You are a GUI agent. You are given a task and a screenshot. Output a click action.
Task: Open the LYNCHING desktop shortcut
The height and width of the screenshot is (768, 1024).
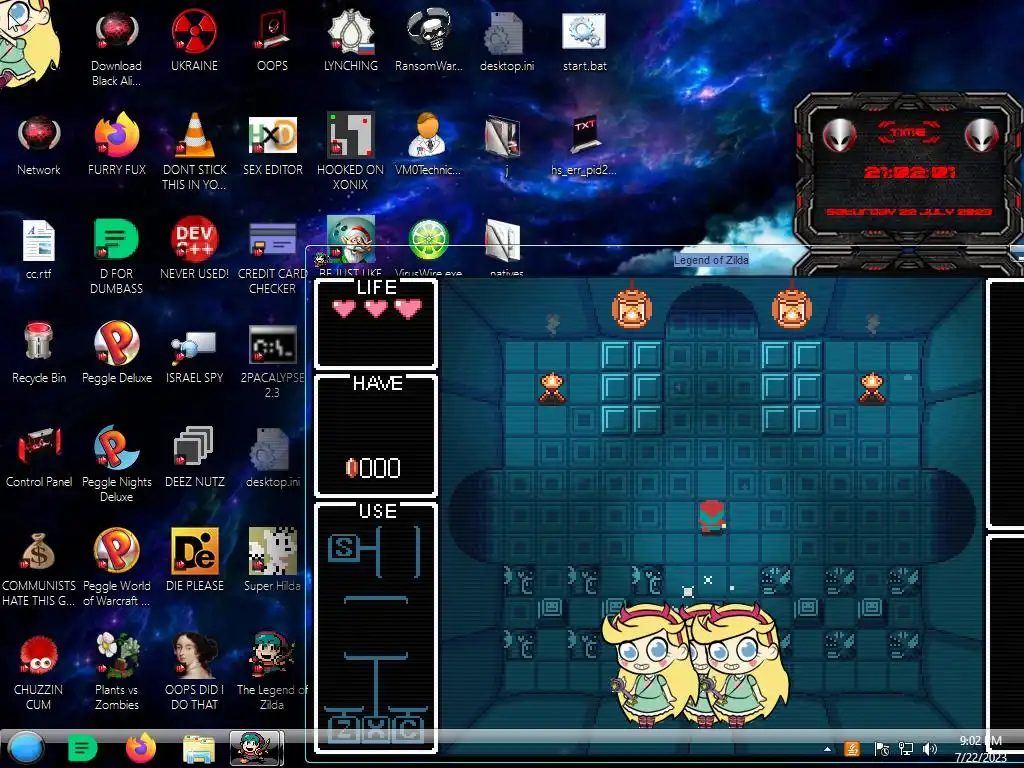(x=351, y=42)
